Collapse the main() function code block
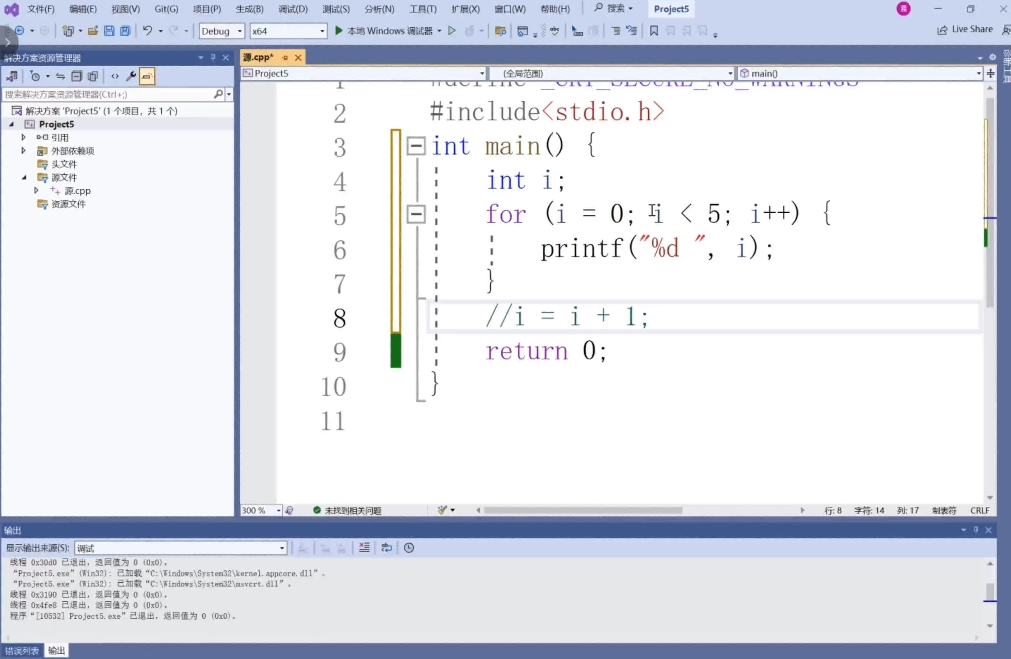The image size is (1011, 659). click(x=416, y=146)
